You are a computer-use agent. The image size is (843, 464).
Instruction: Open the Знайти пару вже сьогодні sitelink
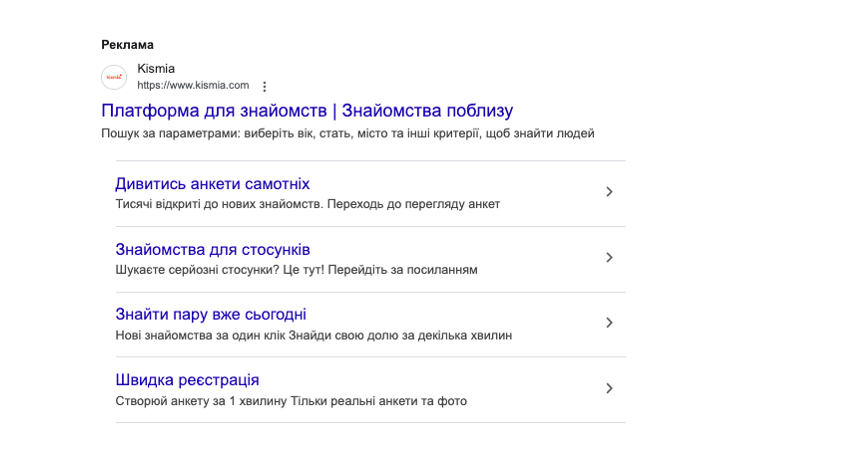[211, 315]
